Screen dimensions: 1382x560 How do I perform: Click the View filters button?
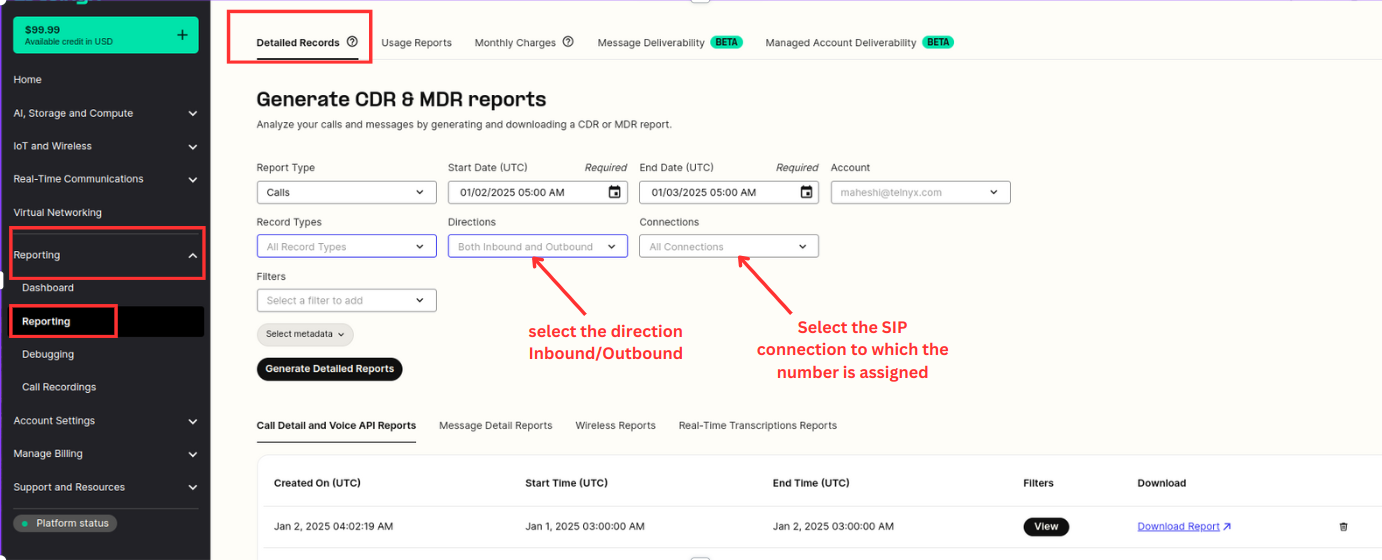[1046, 526]
